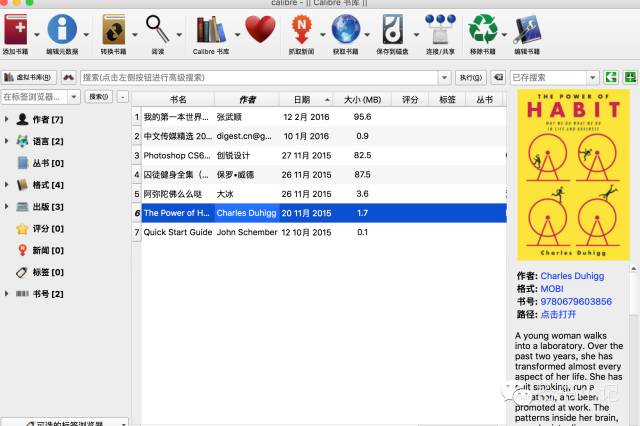Expand the 格式 [4] tree node
The width and height of the screenshot is (640, 426).
tap(6, 184)
